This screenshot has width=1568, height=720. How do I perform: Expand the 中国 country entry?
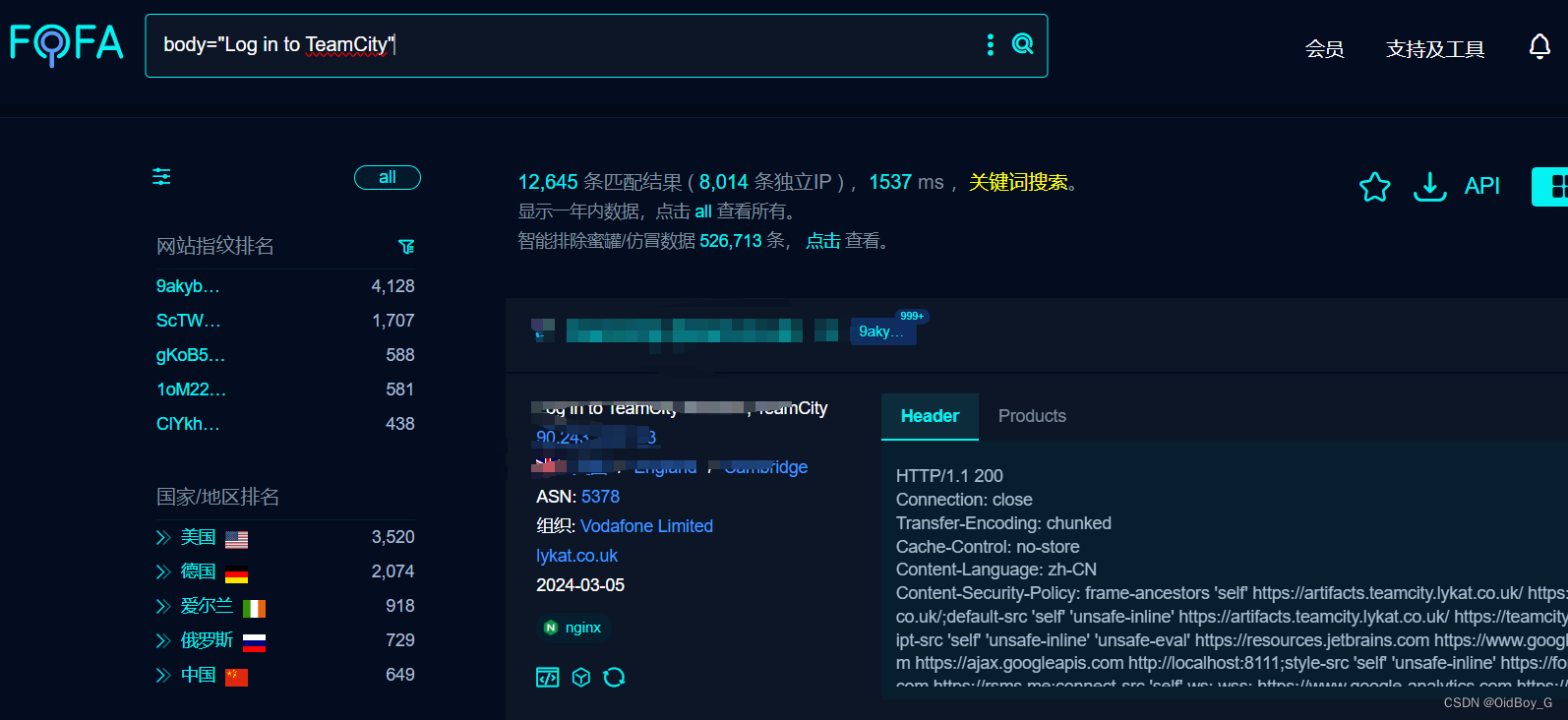tap(163, 675)
